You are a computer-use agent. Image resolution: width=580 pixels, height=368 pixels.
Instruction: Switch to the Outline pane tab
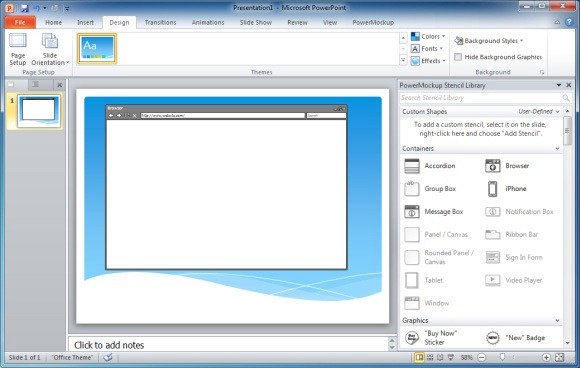(x=36, y=85)
